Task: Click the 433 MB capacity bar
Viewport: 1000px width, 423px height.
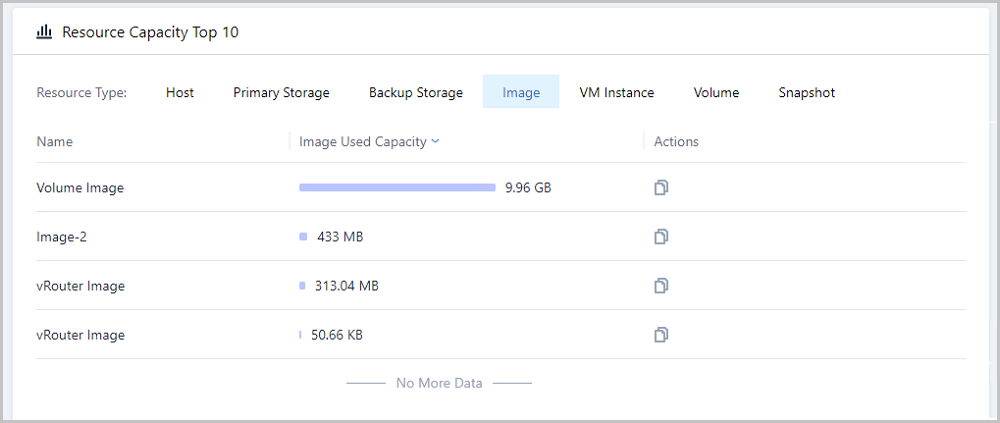Action: coord(303,237)
